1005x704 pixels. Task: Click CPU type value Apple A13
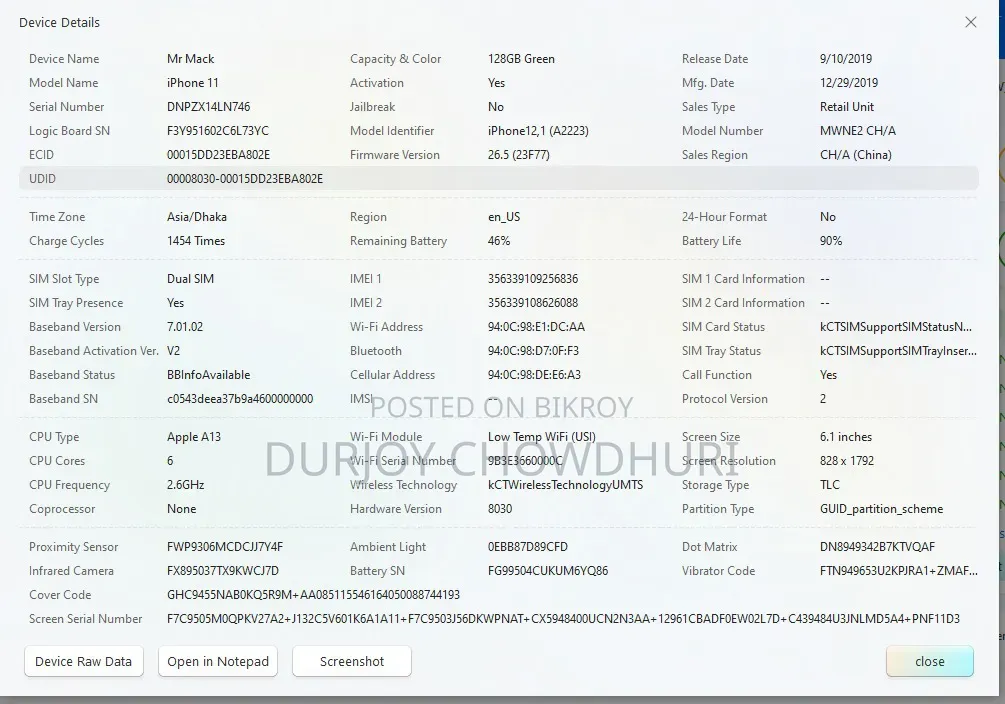tap(194, 437)
